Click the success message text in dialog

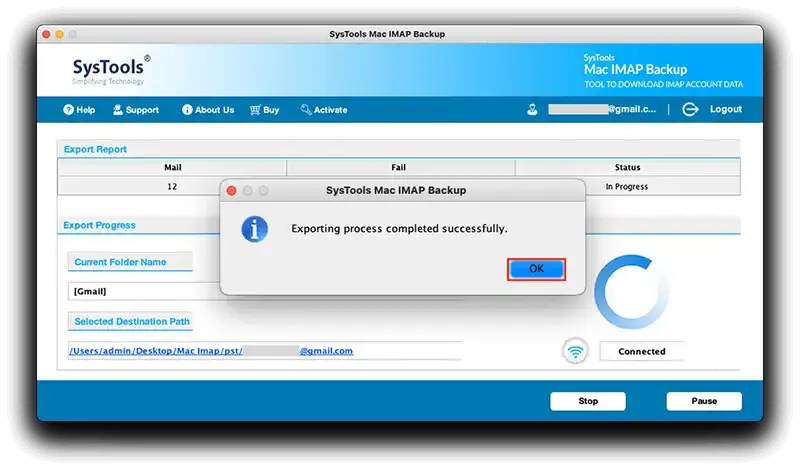point(399,229)
